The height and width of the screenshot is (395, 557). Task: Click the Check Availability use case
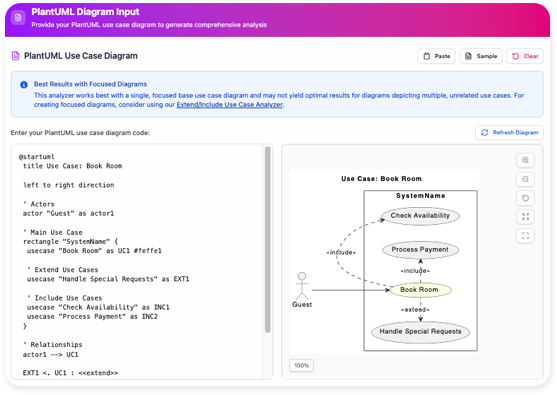pyautogui.click(x=420, y=216)
